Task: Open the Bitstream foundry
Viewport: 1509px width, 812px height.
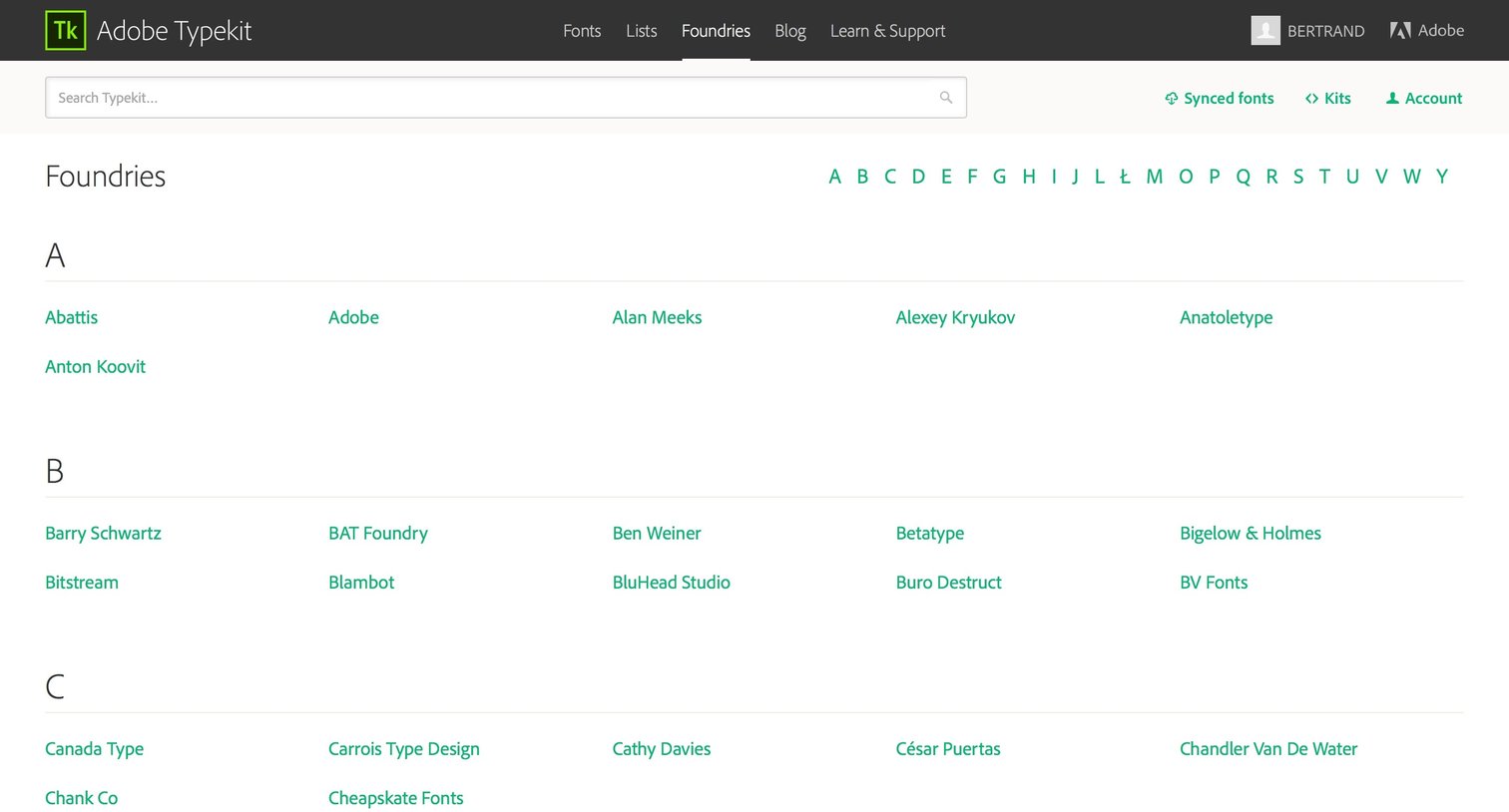Action: [81, 583]
